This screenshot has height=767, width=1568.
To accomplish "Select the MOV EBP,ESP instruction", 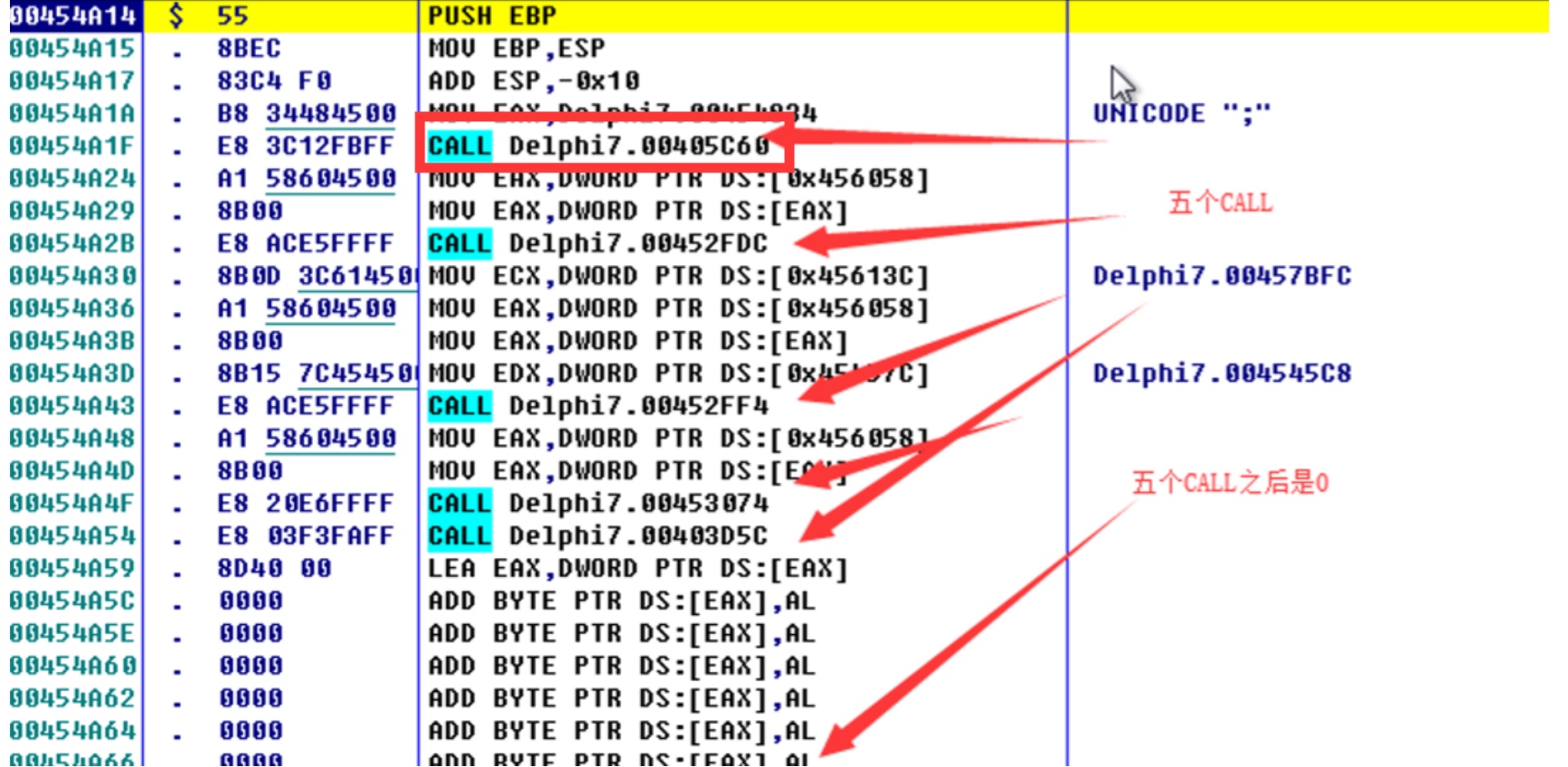I will pyautogui.click(x=516, y=49).
